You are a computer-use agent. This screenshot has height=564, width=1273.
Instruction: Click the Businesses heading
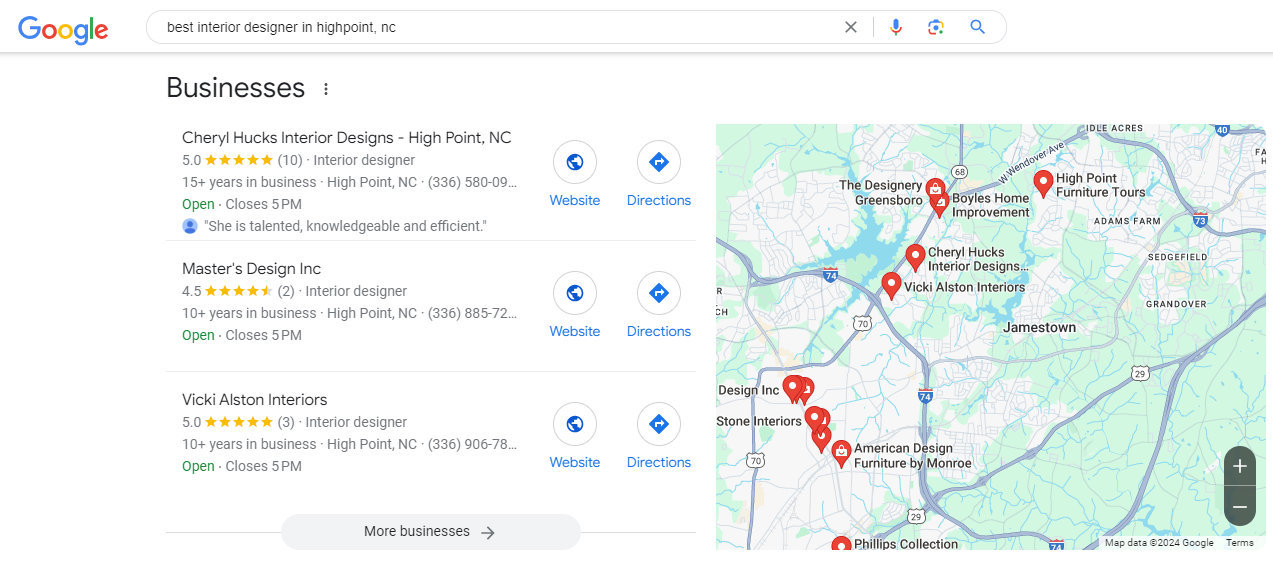point(236,88)
